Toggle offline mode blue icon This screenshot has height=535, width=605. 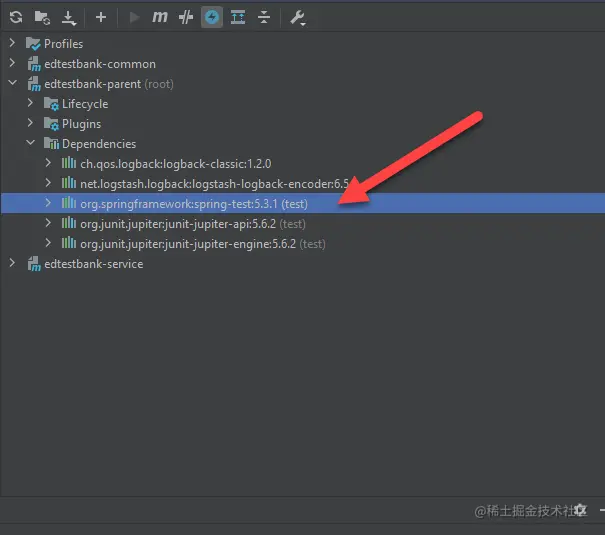coord(212,17)
